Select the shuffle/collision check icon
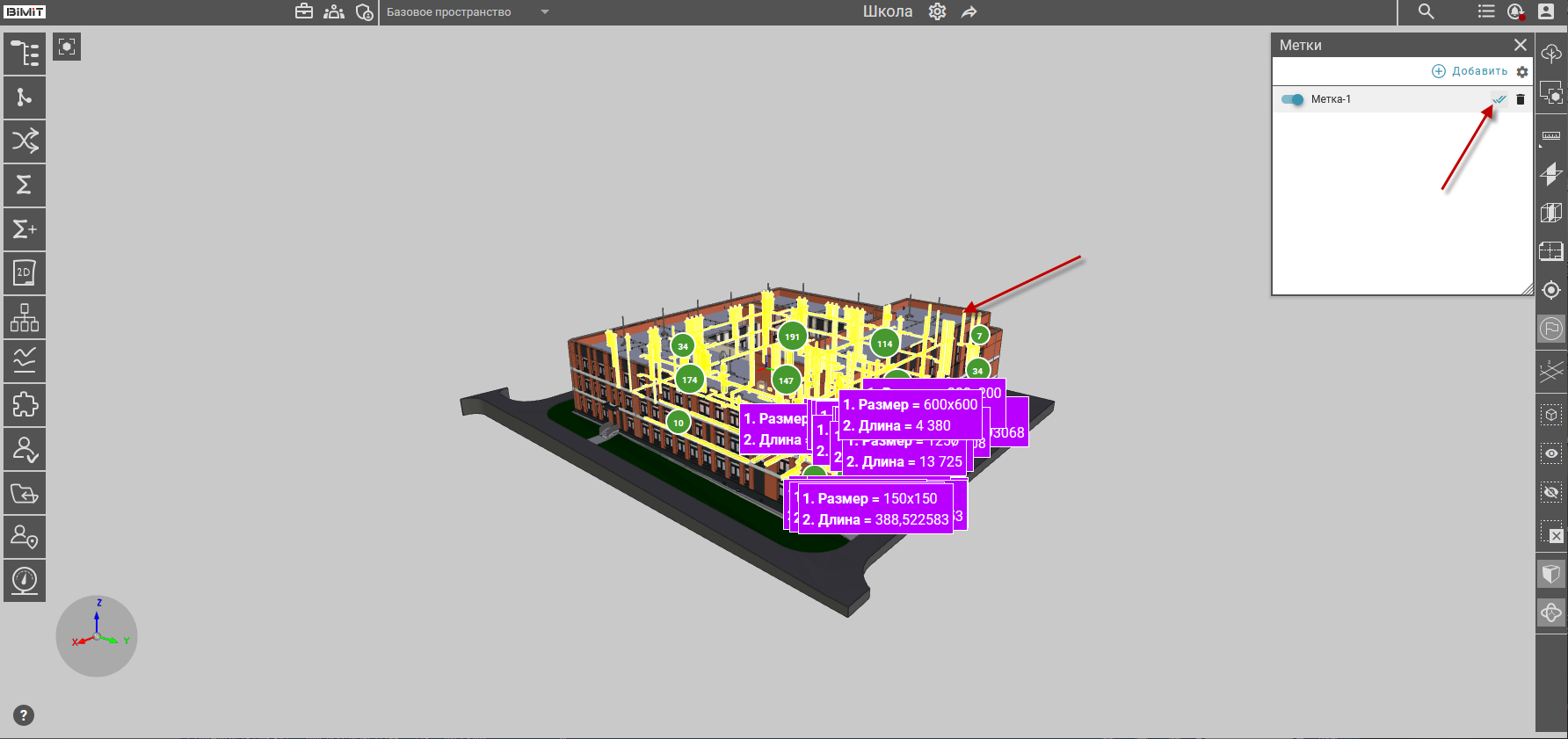The image size is (1568, 739). point(25,141)
